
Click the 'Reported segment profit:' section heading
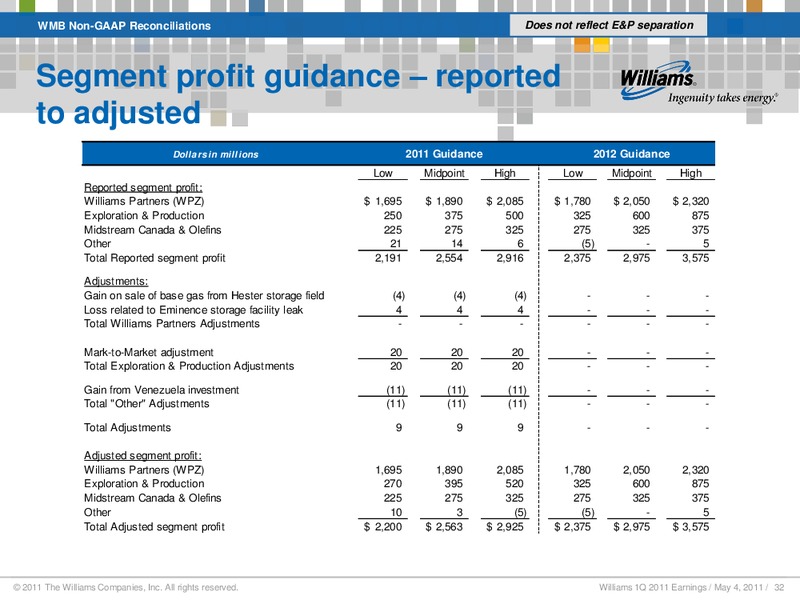[x=143, y=187]
